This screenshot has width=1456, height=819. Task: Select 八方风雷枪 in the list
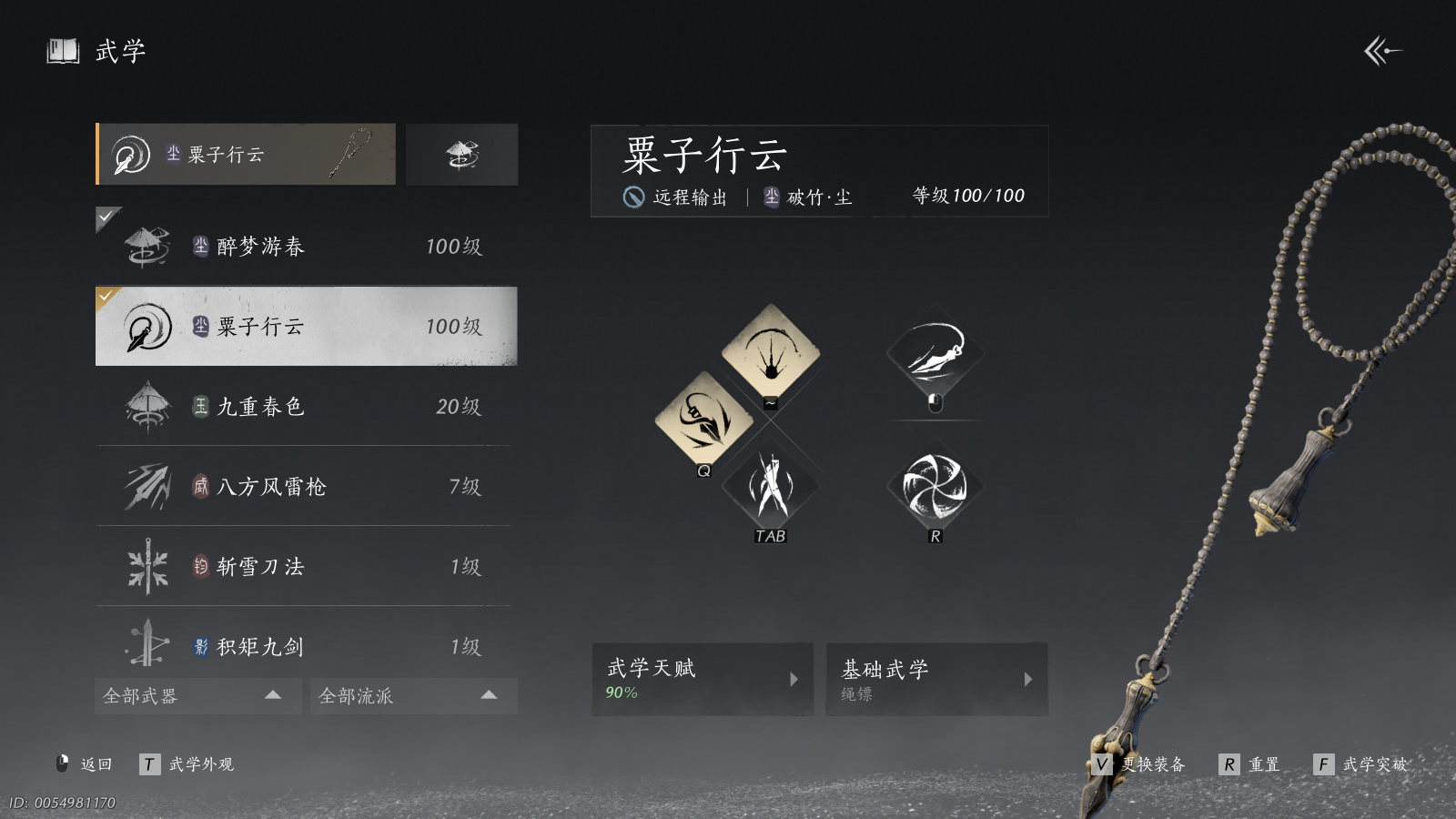tap(303, 486)
